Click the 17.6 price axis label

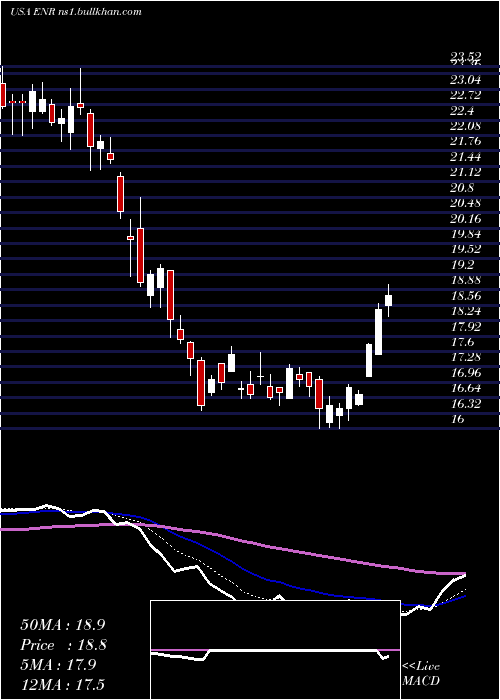[462, 342]
